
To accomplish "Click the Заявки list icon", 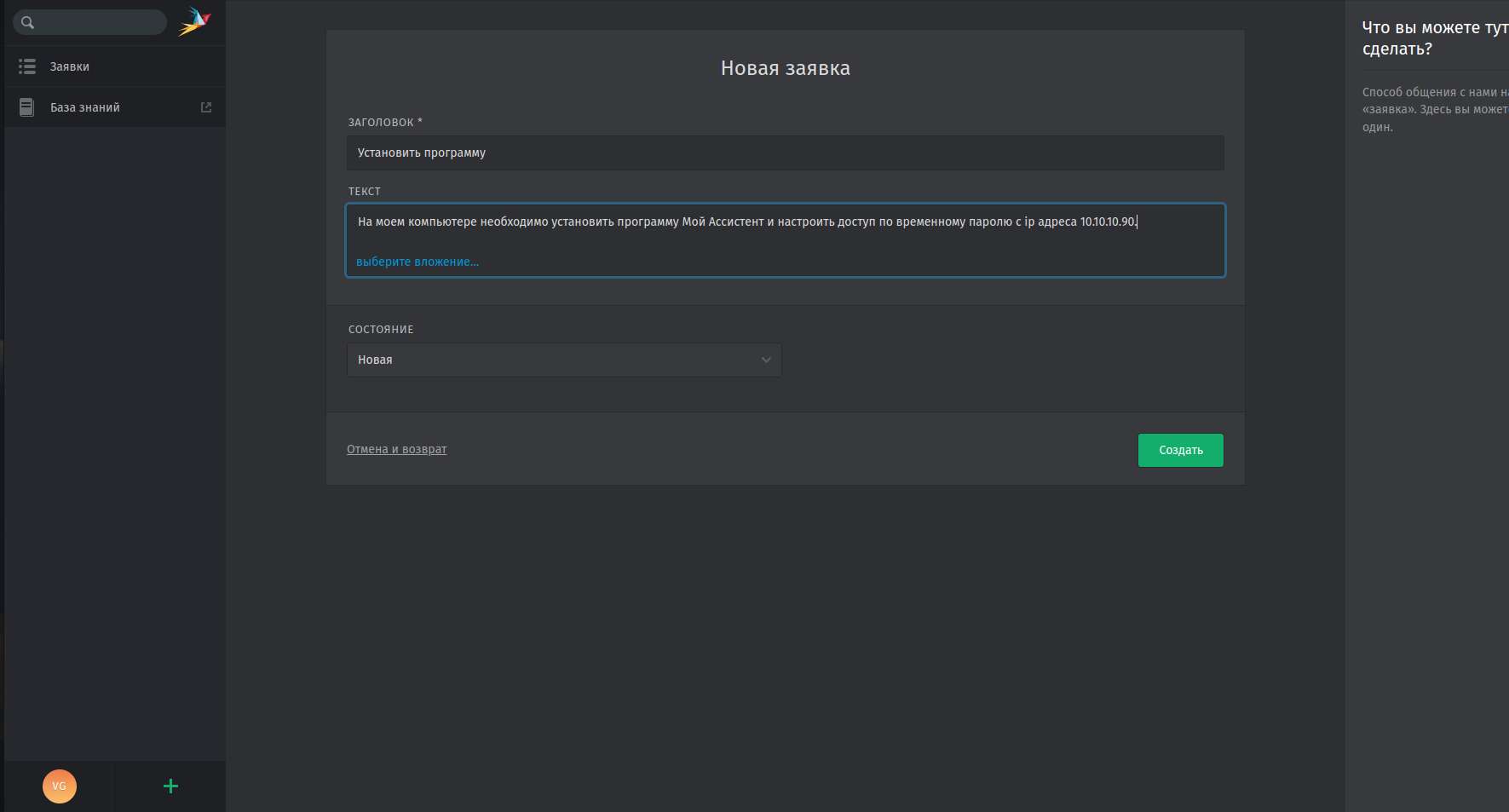I will click(x=27, y=66).
